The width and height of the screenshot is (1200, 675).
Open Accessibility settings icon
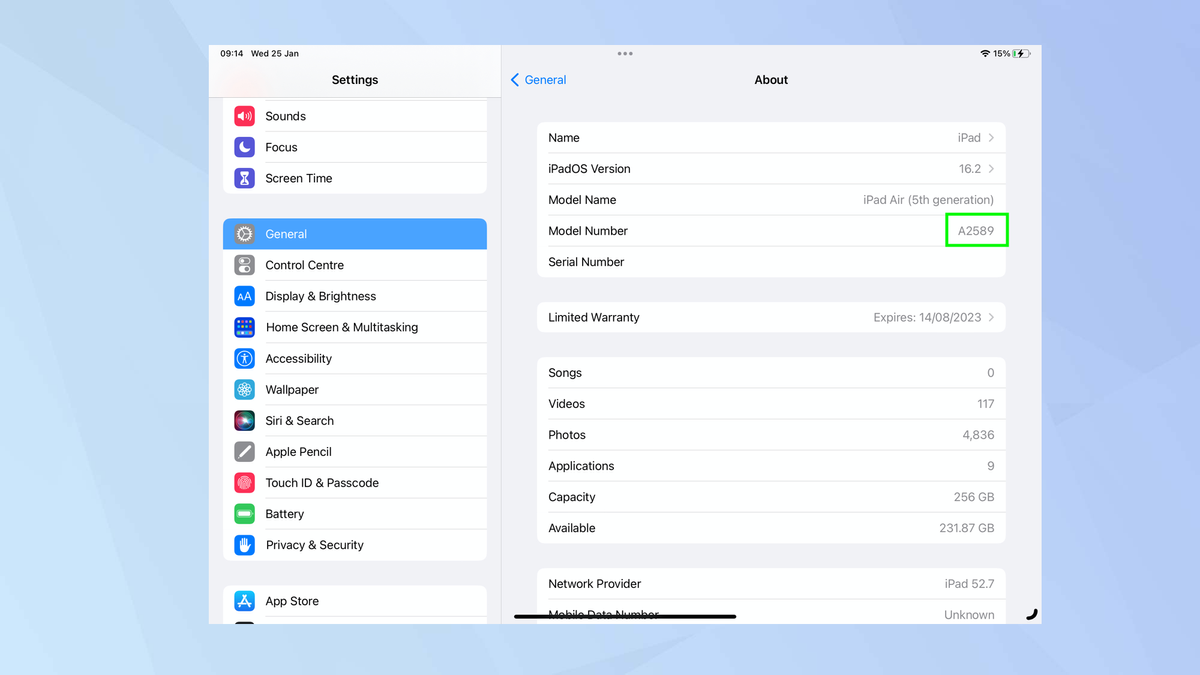tap(244, 358)
